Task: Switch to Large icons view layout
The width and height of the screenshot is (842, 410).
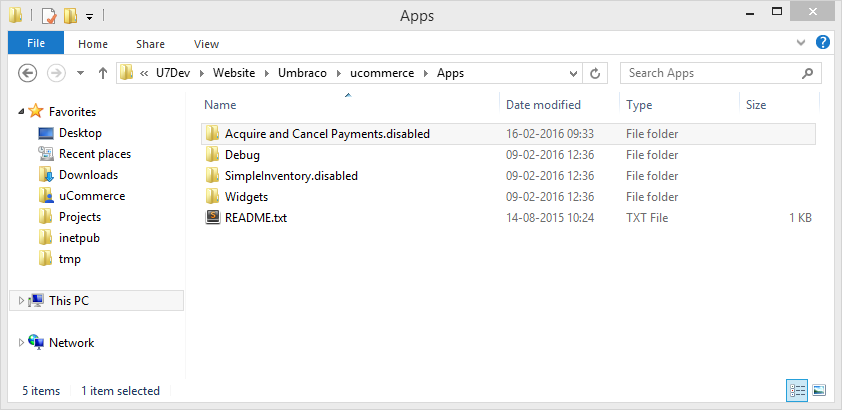Action: pos(819,390)
